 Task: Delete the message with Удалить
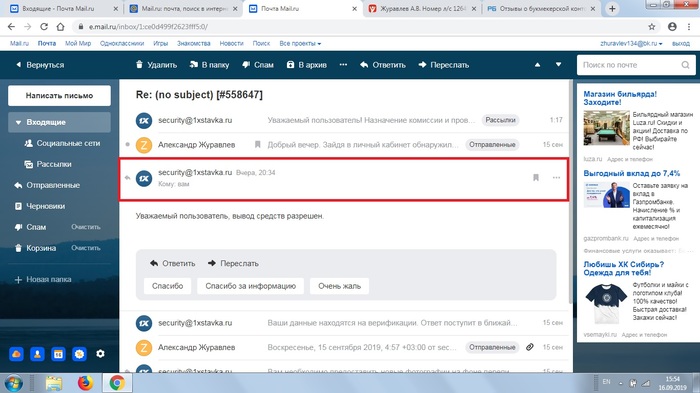[156, 65]
